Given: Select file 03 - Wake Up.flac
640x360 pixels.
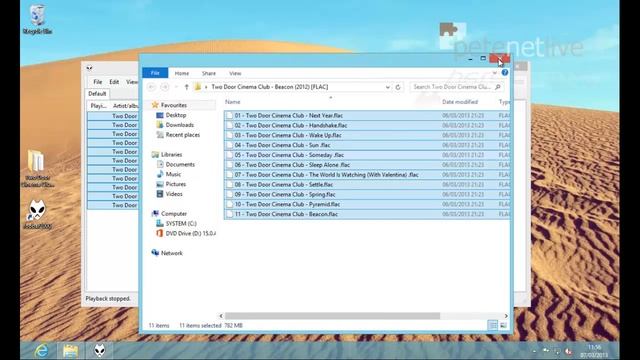Looking at the screenshot, I should (x=367, y=135).
